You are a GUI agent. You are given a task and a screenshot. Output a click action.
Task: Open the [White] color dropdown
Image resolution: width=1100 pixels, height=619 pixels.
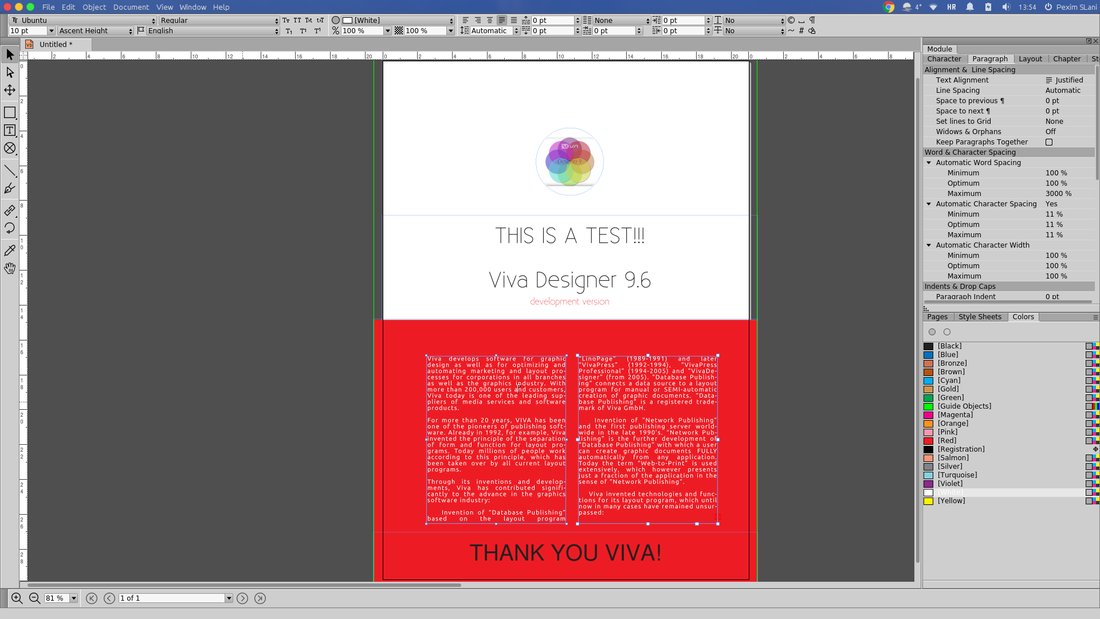[398, 20]
